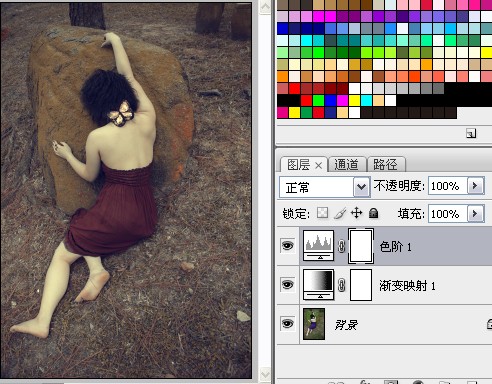Switch to the 图层 (Layers) tab
The width and height of the screenshot is (492, 384).
(299, 165)
